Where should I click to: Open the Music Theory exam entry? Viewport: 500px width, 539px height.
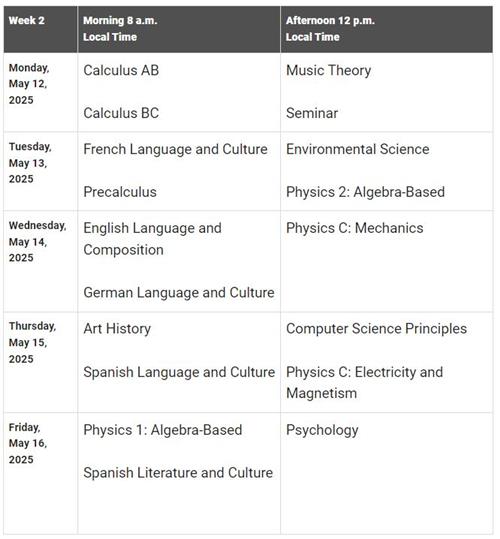[x=329, y=71]
